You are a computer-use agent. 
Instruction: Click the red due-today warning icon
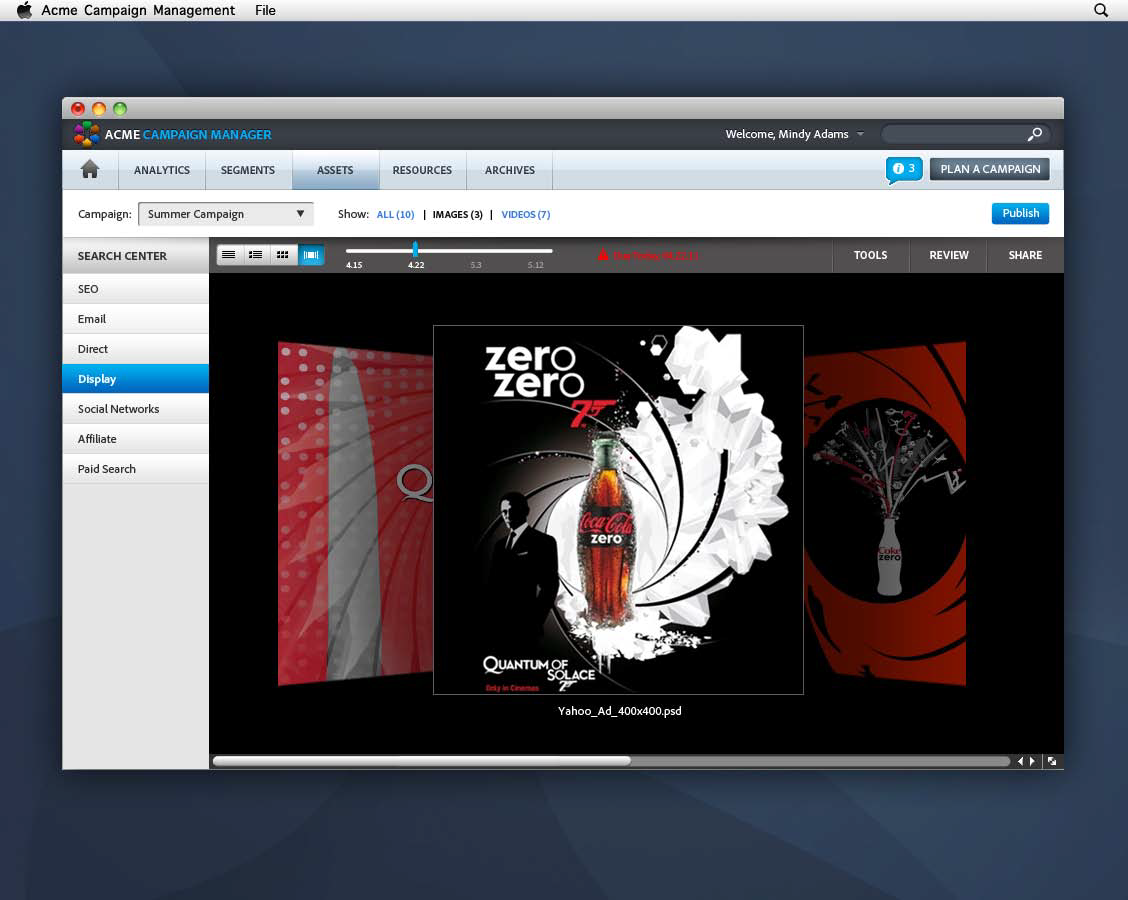coord(603,255)
